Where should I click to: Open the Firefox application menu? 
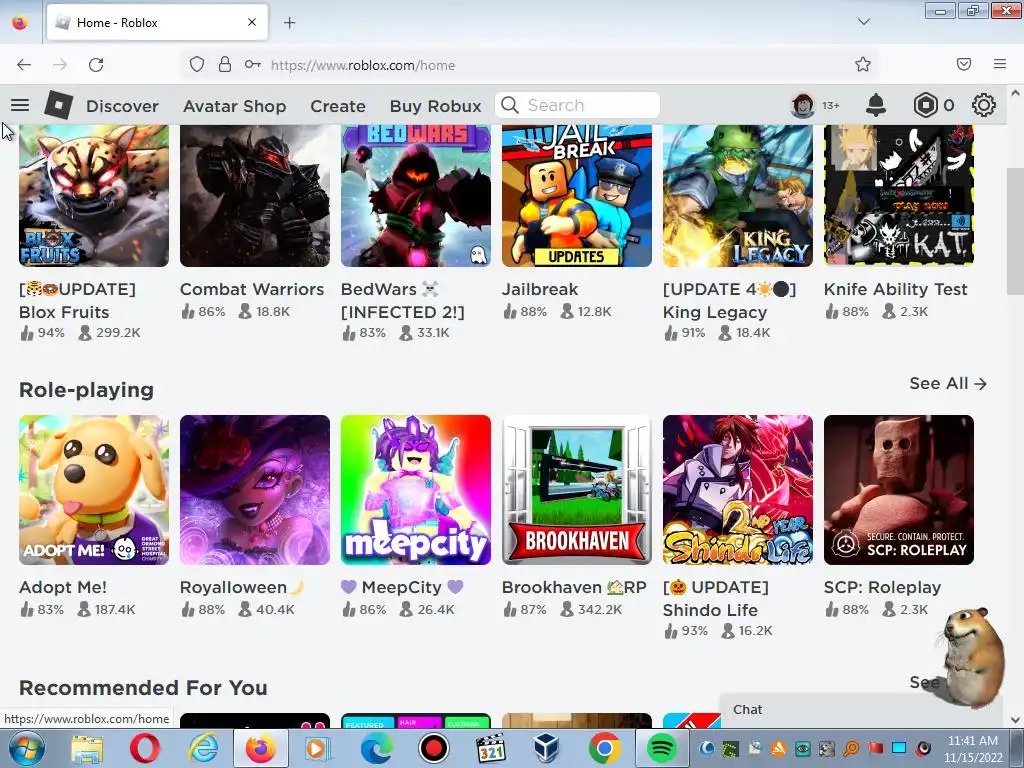coord(1000,64)
